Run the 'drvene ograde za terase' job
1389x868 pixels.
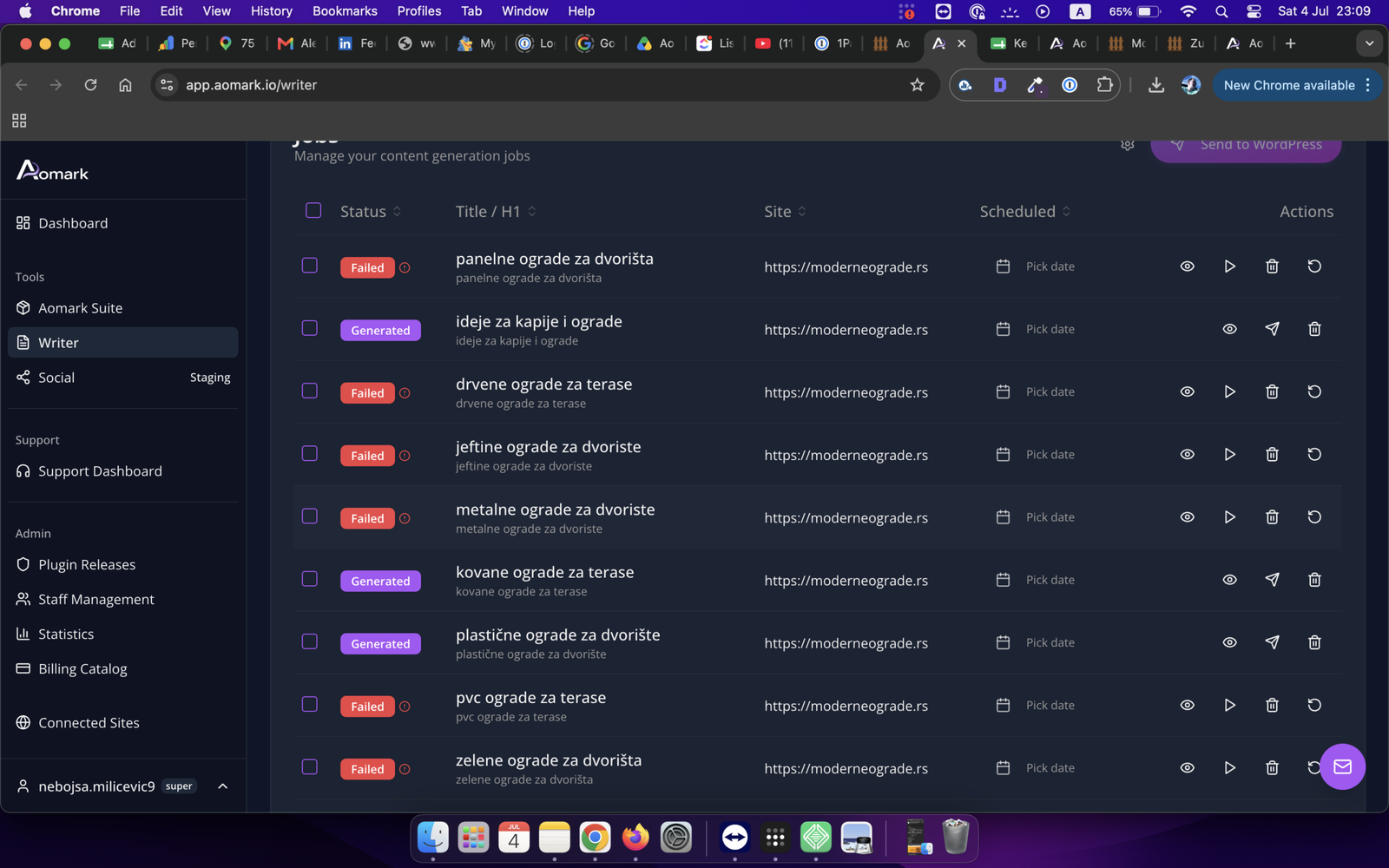[x=1229, y=391]
